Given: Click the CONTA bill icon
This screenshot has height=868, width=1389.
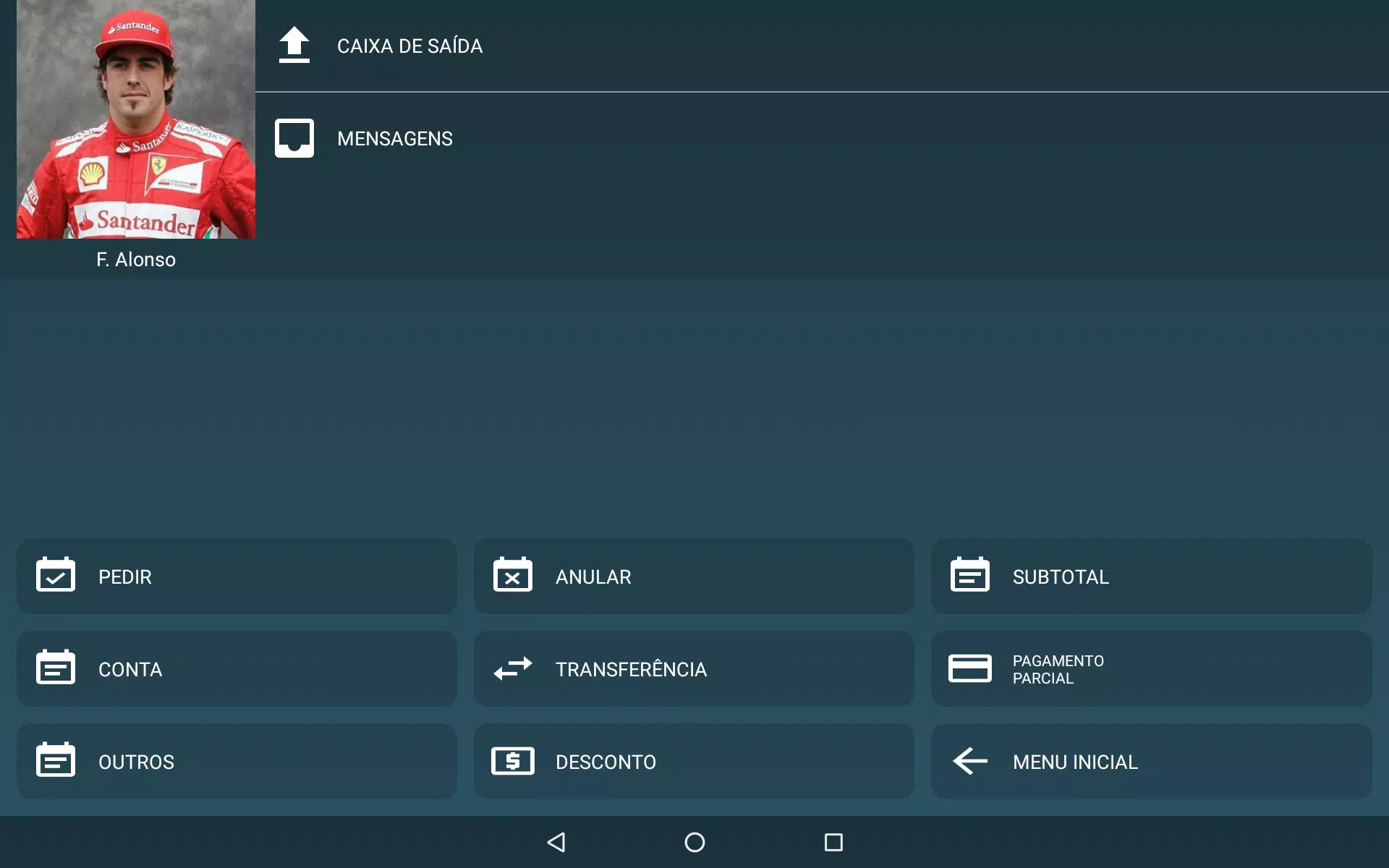Looking at the screenshot, I should [56, 667].
